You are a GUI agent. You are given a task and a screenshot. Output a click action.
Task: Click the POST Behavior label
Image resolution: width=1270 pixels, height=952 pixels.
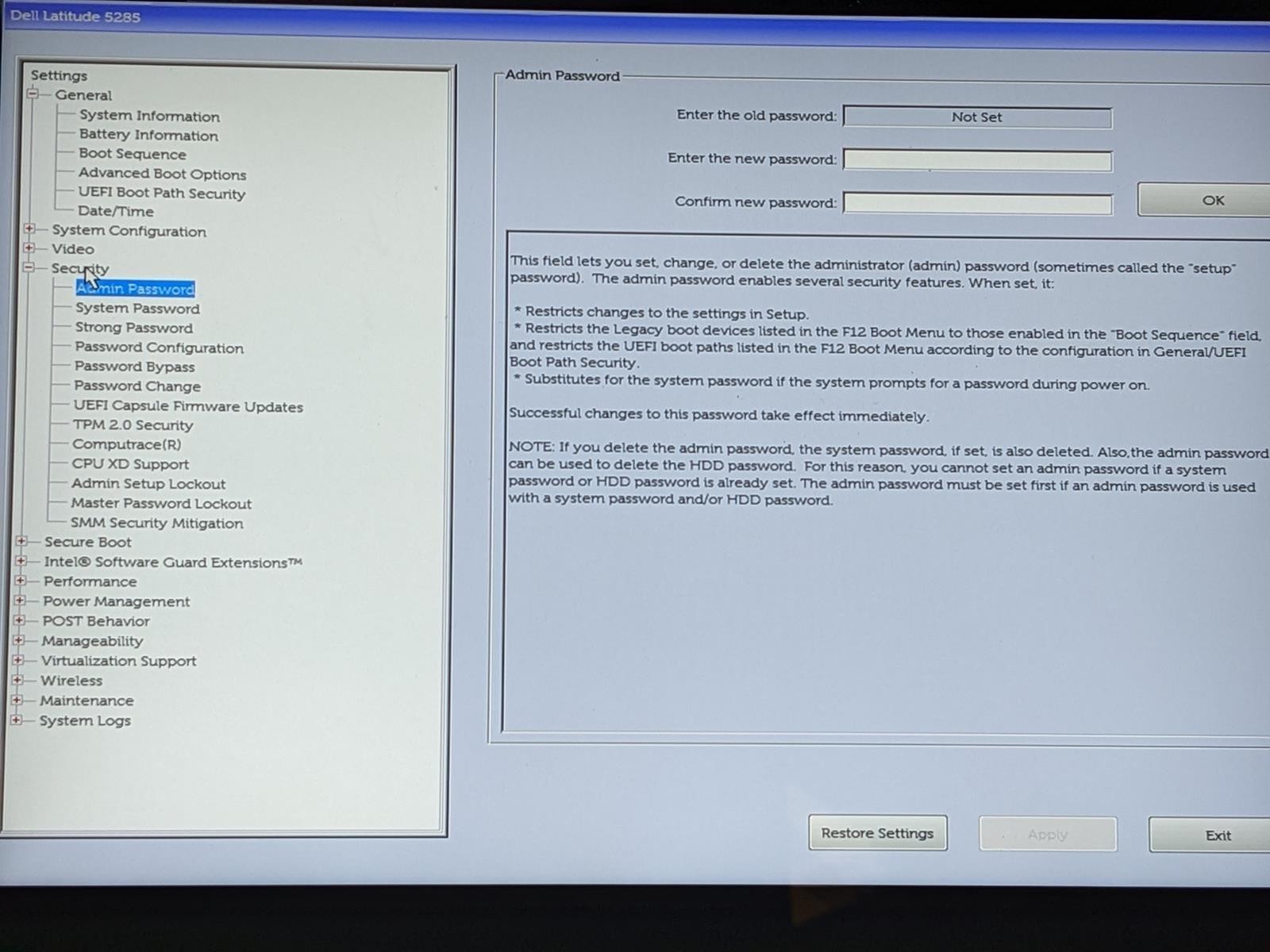tap(96, 621)
